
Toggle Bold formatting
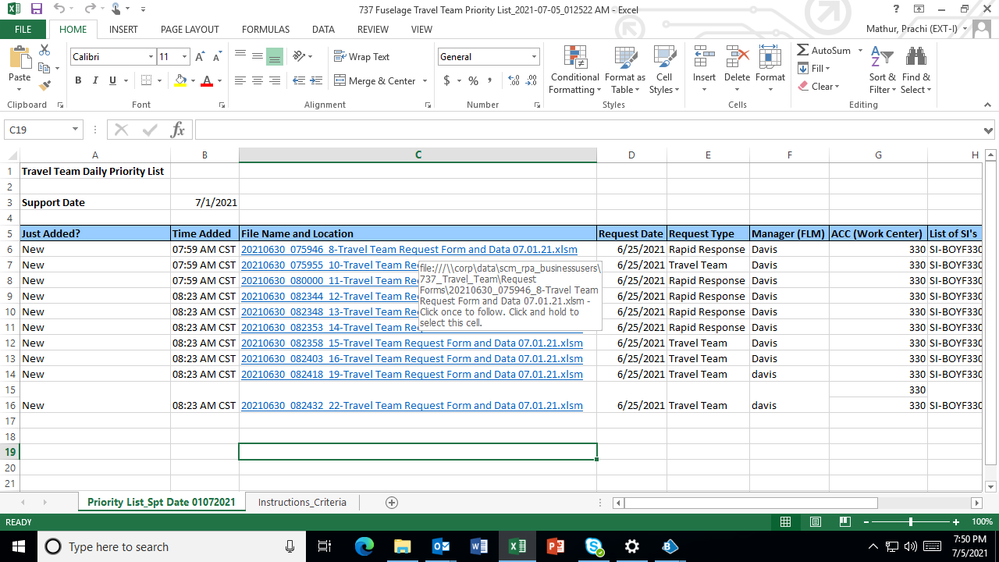[x=78, y=81]
